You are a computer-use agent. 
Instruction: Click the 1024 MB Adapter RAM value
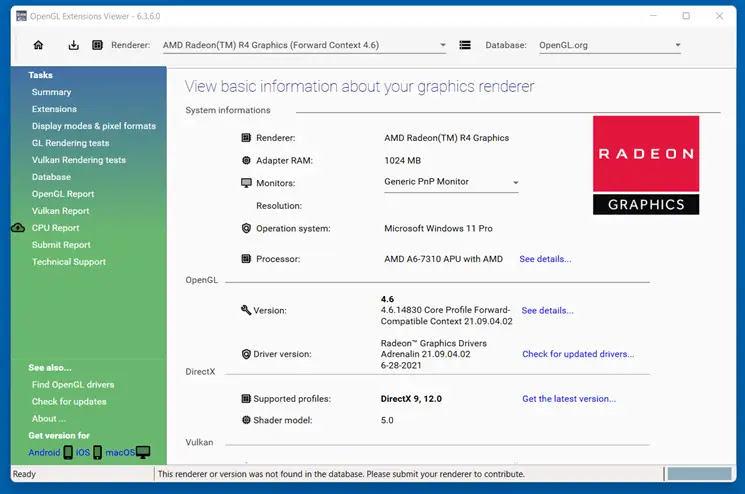(x=402, y=161)
